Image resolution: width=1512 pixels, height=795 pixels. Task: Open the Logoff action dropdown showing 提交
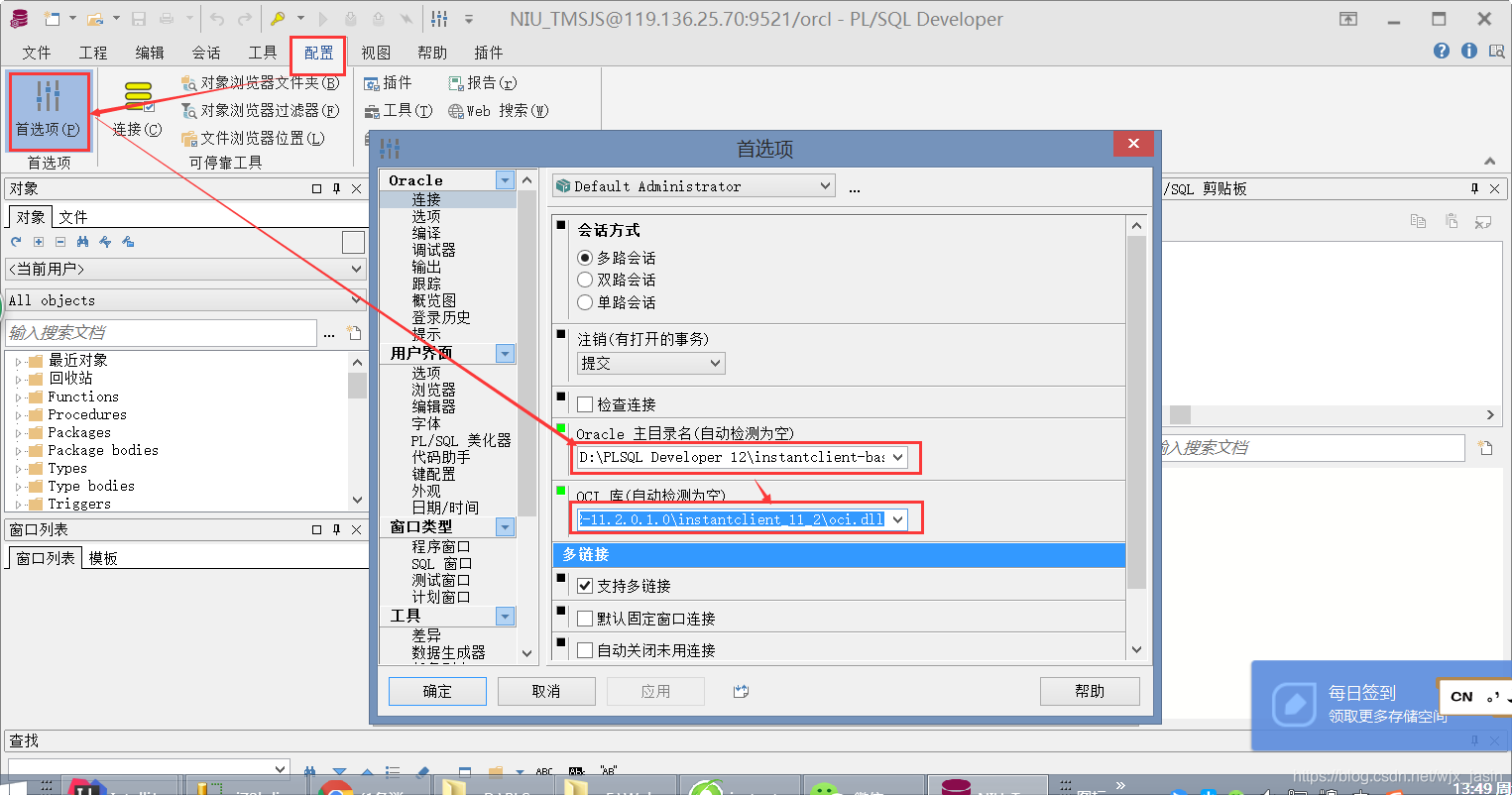[651, 364]
